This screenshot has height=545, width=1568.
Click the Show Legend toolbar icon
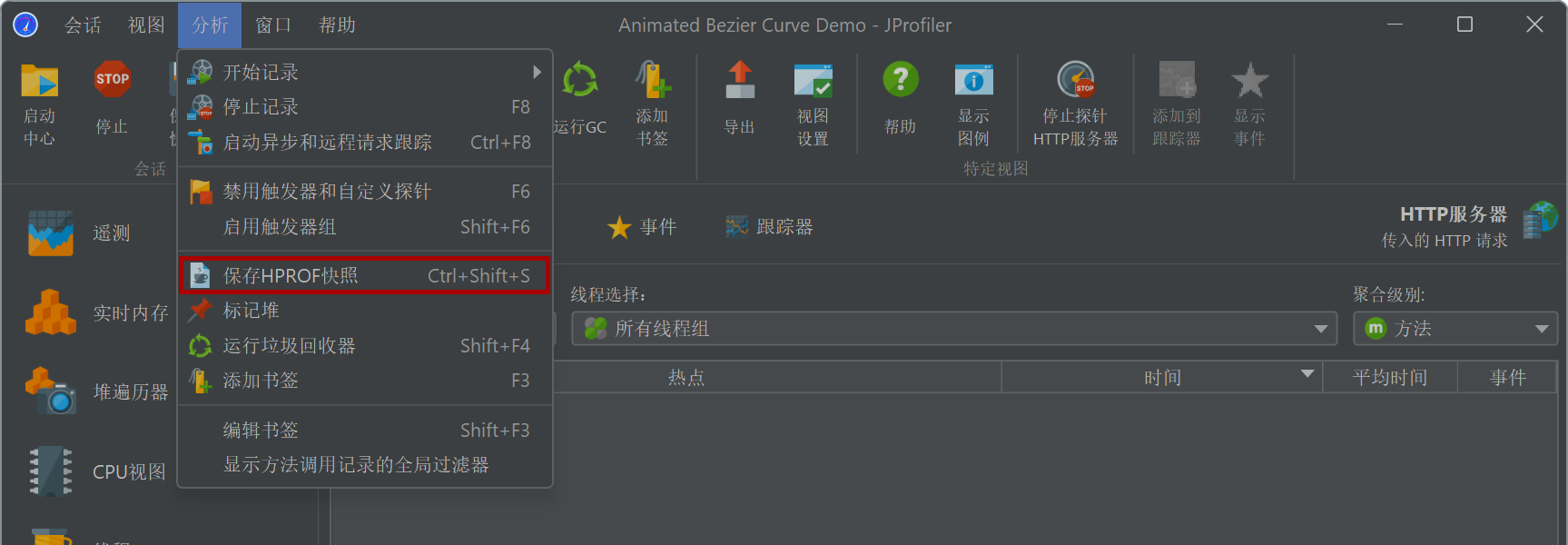point(973,81)
